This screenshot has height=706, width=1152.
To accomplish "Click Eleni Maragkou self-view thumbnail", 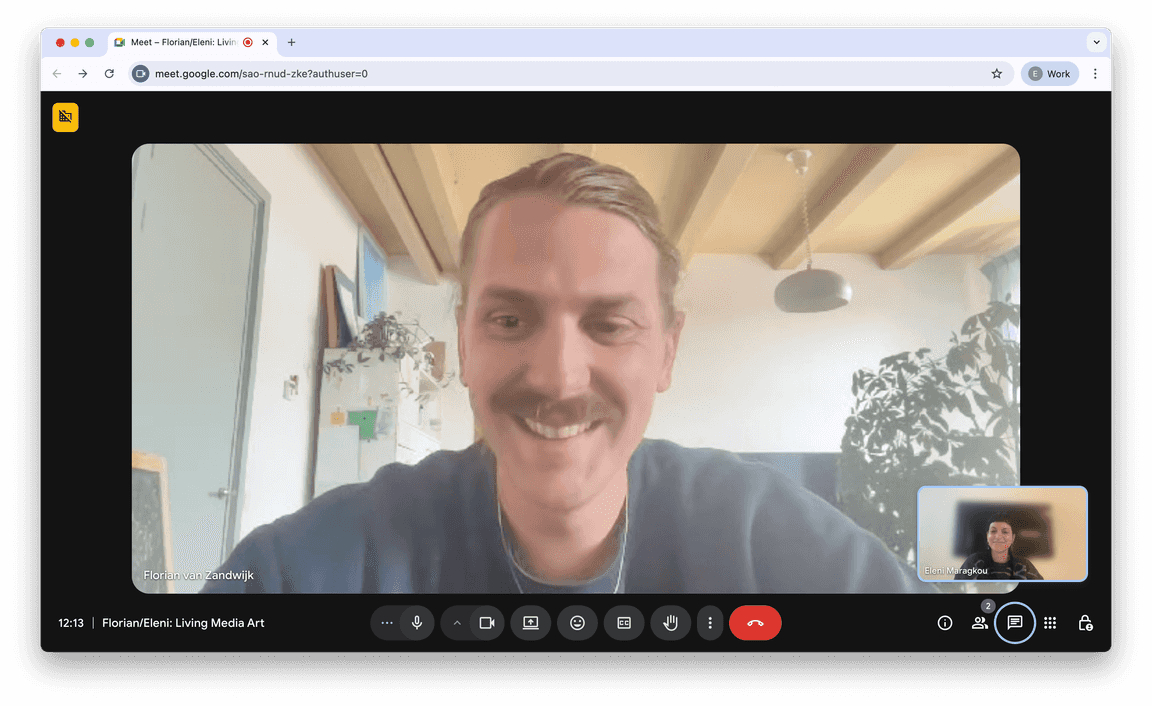I will tap(1002, 533).
